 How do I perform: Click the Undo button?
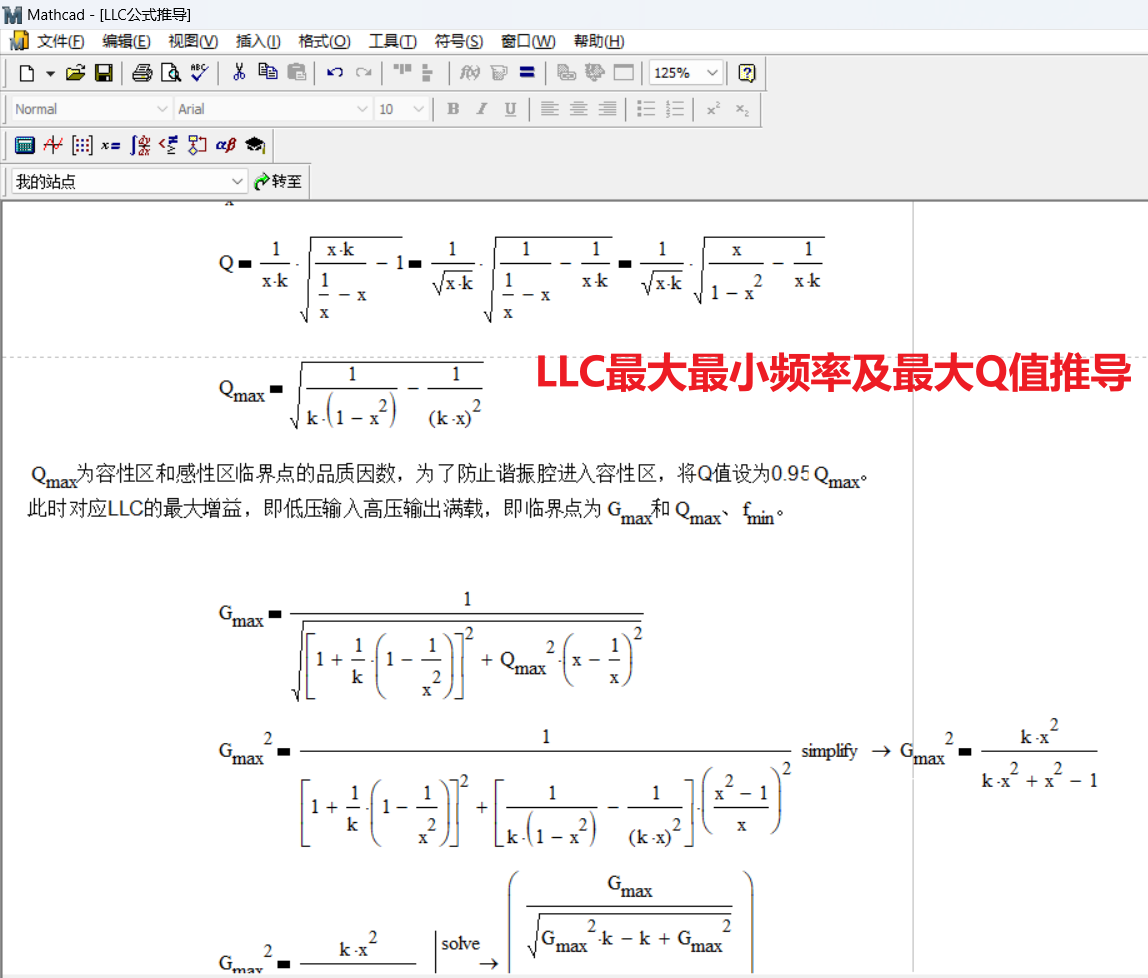pyautogui.click(x=335, y=73)
